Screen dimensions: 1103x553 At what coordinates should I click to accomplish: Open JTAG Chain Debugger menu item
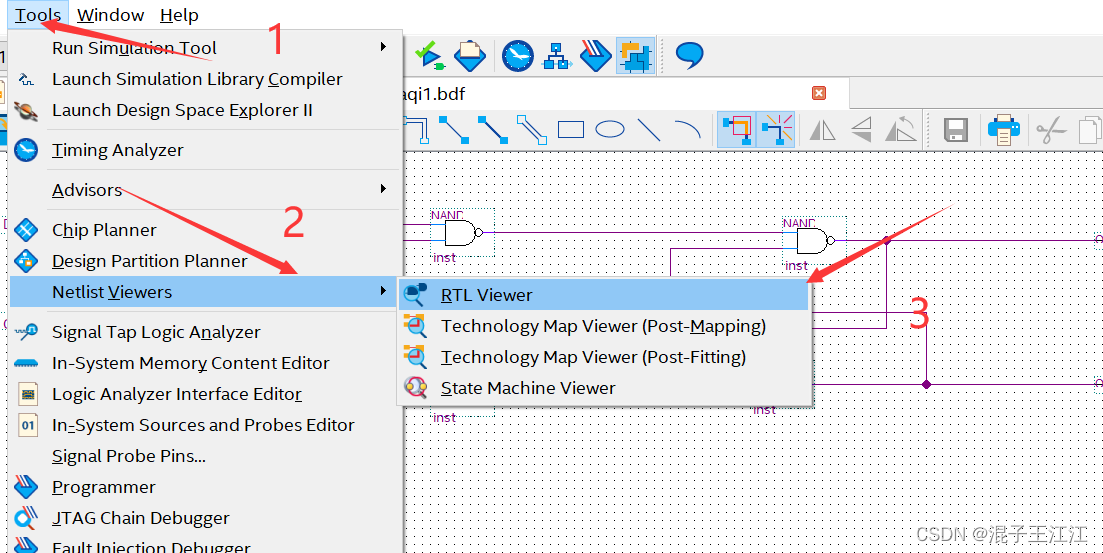(x=205, y=518)
